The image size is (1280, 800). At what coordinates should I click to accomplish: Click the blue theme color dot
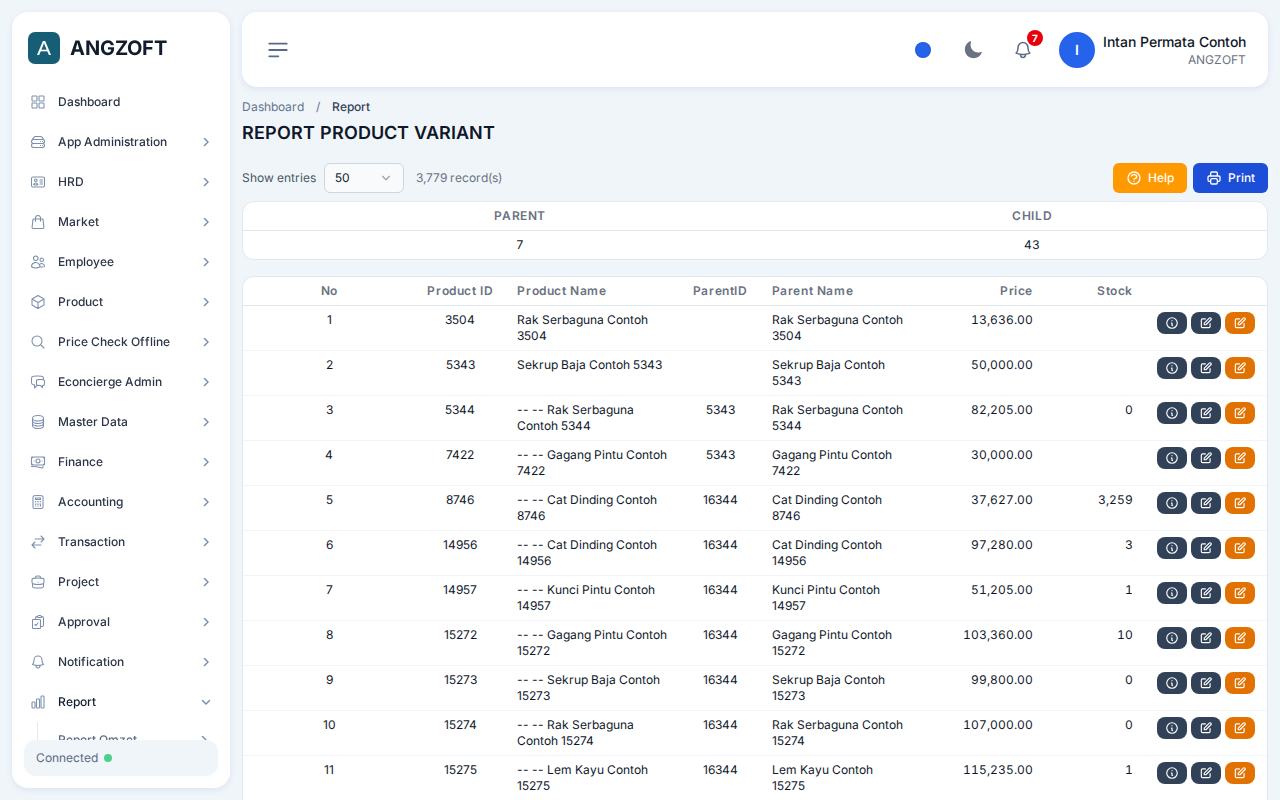923,50
